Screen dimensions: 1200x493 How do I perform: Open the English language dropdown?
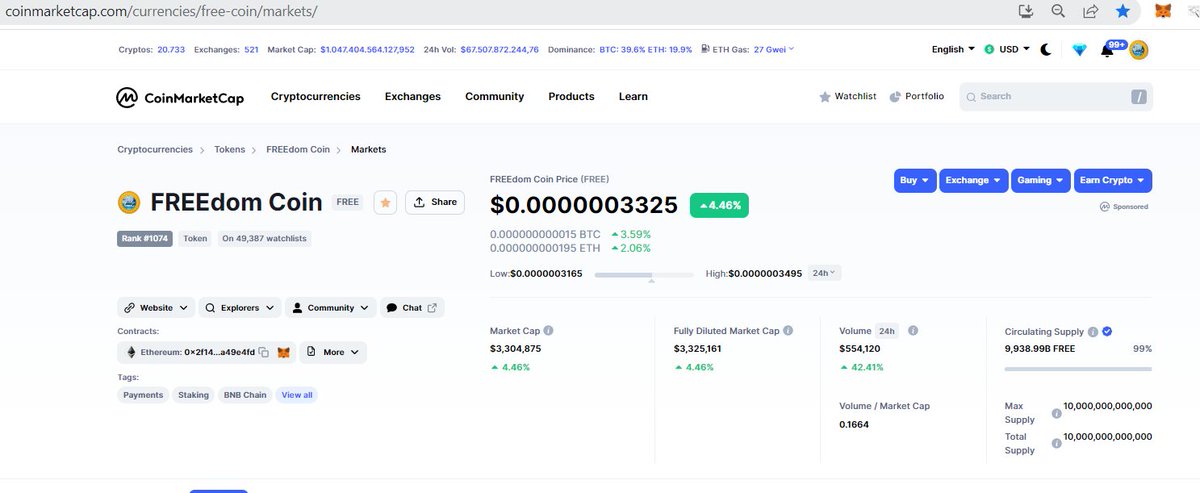pyautogui.click(x=953, y=49)
